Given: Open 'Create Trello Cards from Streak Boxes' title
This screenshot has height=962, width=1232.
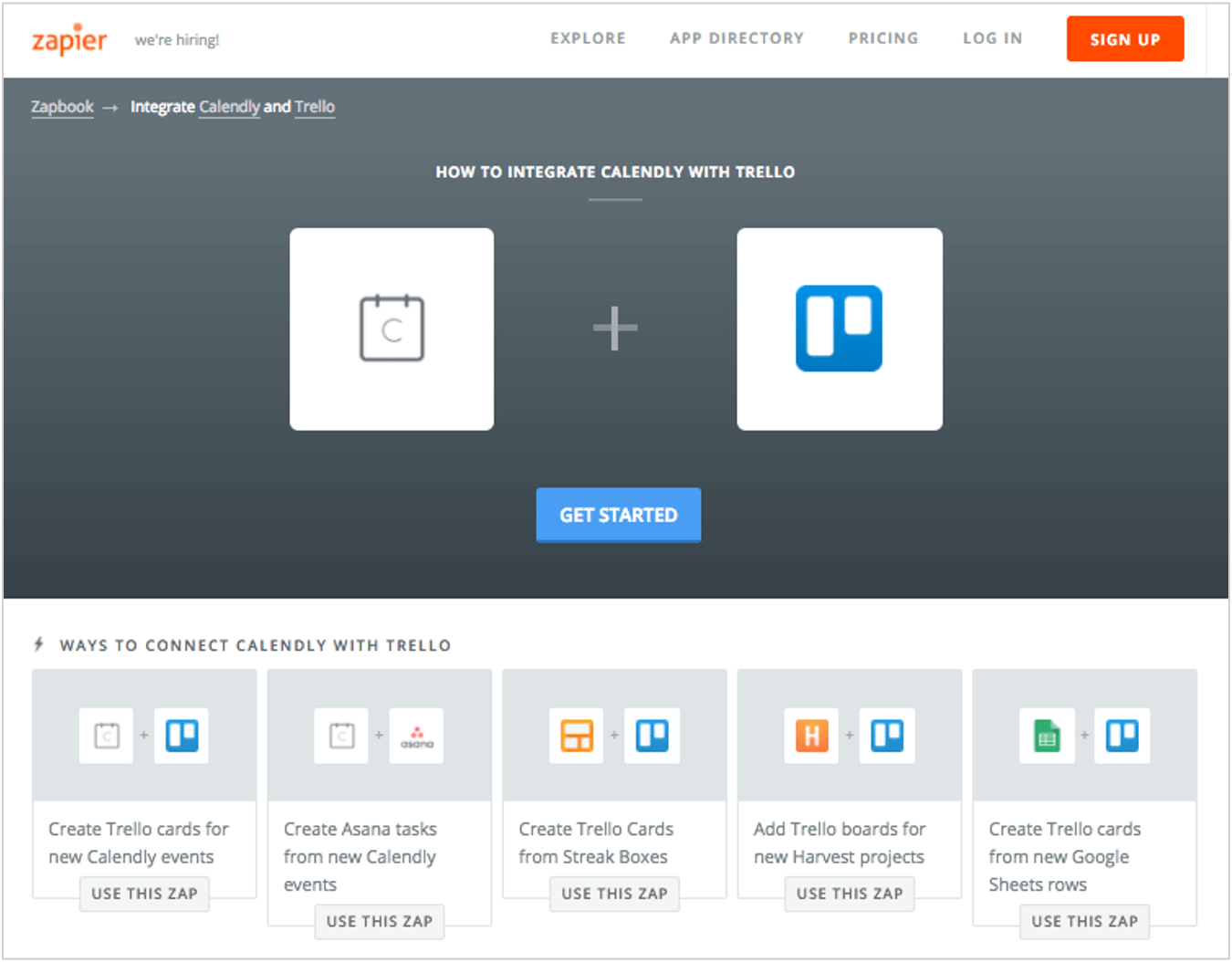Looking at the screenshot, I should 596,842.
